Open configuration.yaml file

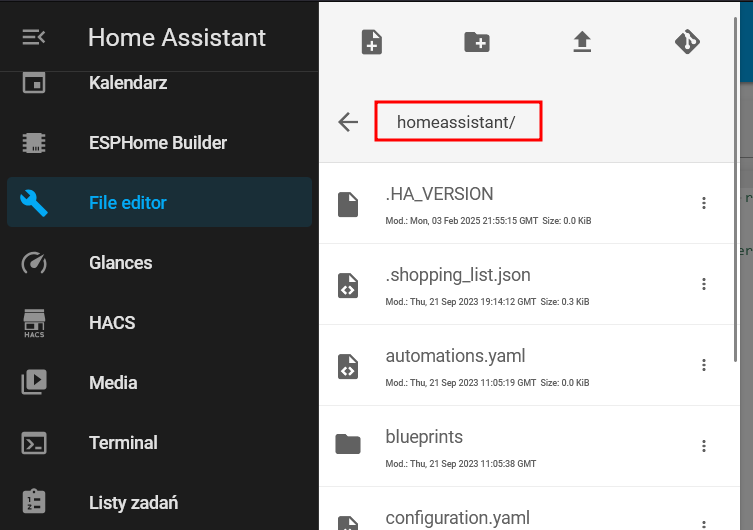coord(529,509)
